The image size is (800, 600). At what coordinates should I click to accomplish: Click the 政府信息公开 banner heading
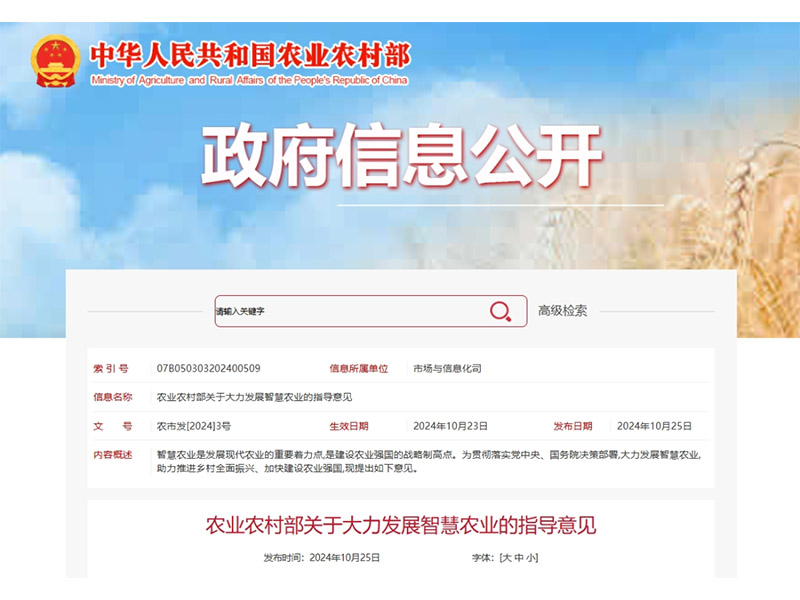400,155
